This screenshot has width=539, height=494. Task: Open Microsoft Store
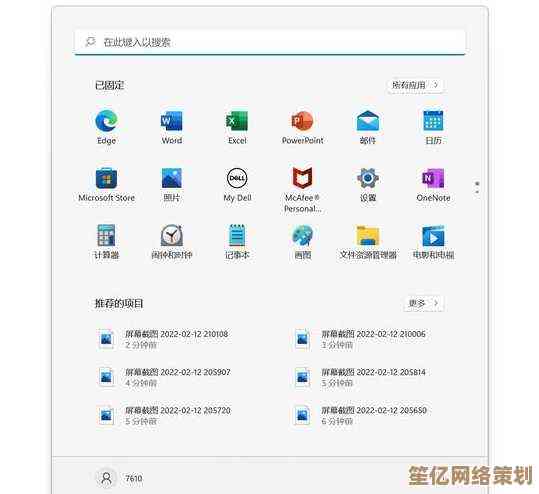click(106, 184)
